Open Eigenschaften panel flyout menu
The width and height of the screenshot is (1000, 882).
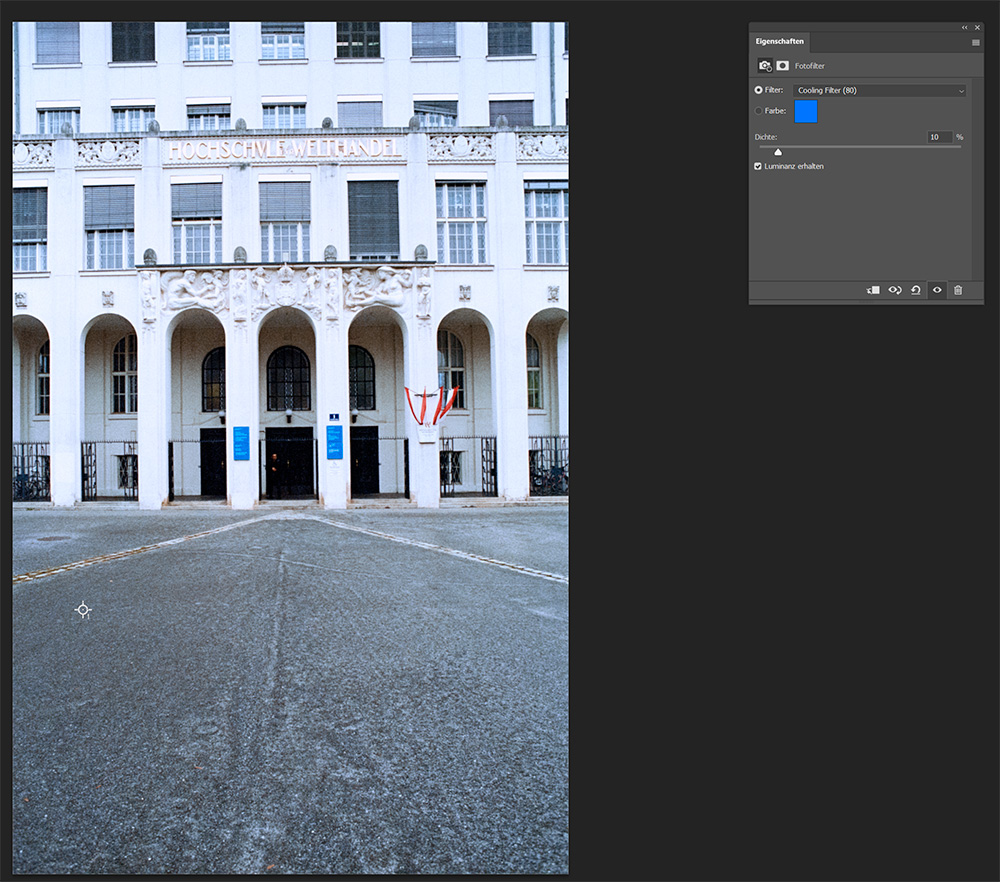(x=976, y=43)
